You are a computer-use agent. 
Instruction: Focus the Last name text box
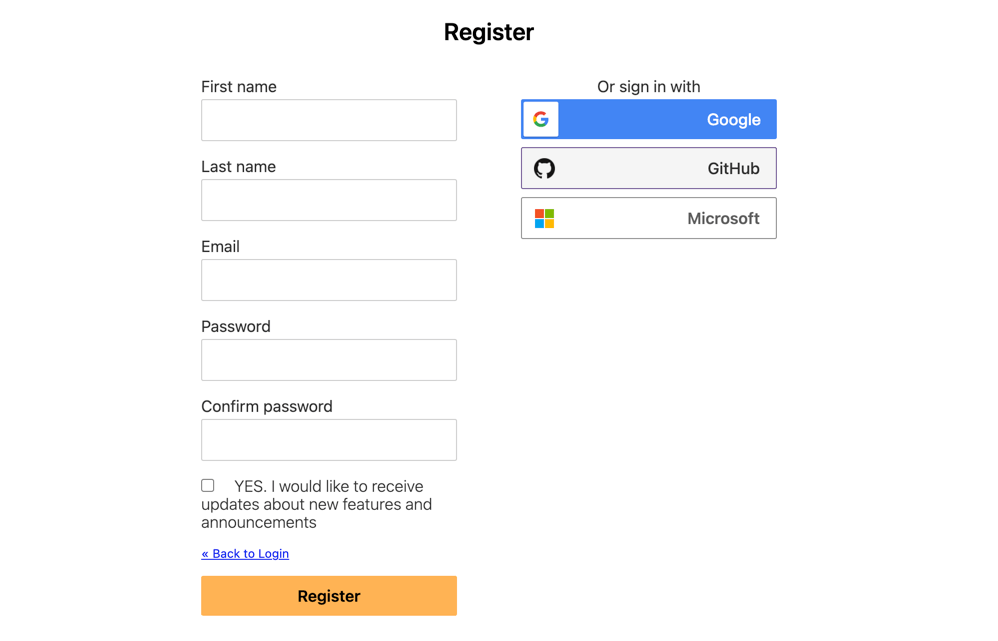point(329,200)
